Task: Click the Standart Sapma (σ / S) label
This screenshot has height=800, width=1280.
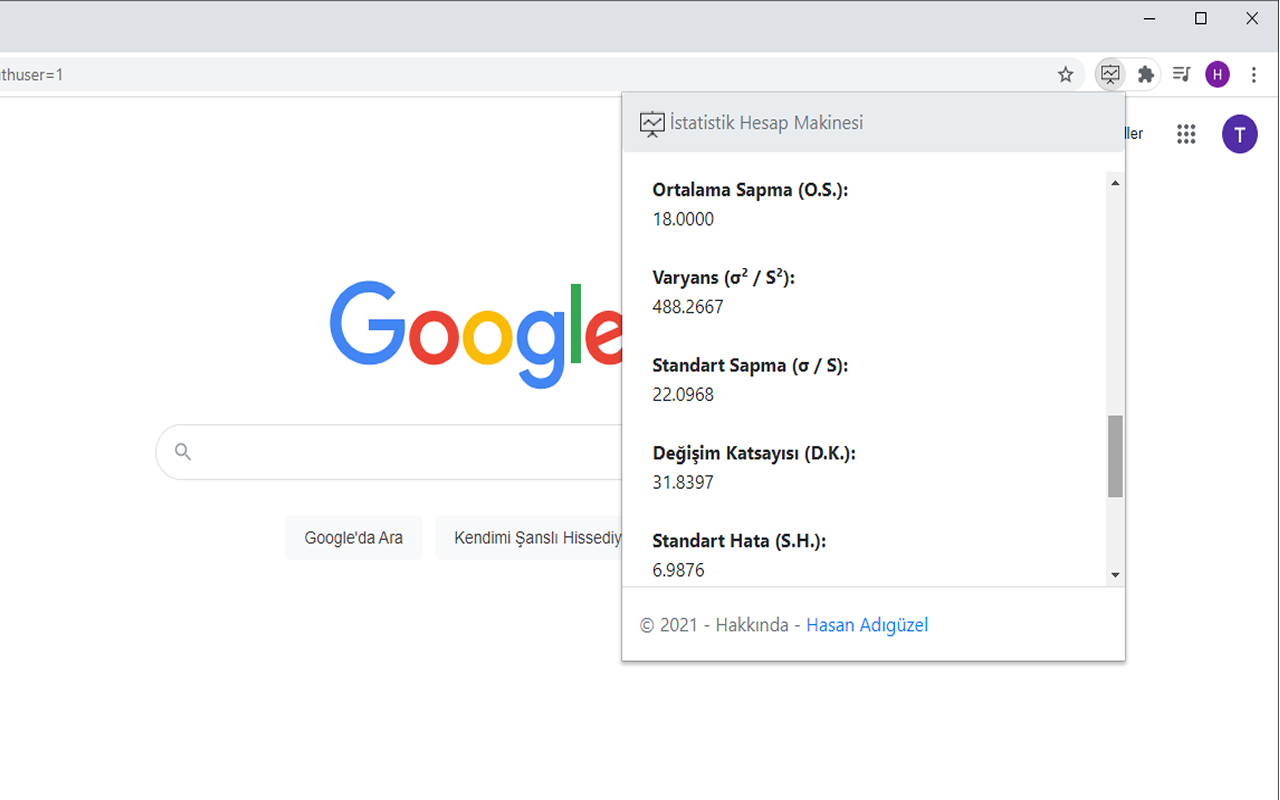Action: pyautogui.click(x=750, y=366)
